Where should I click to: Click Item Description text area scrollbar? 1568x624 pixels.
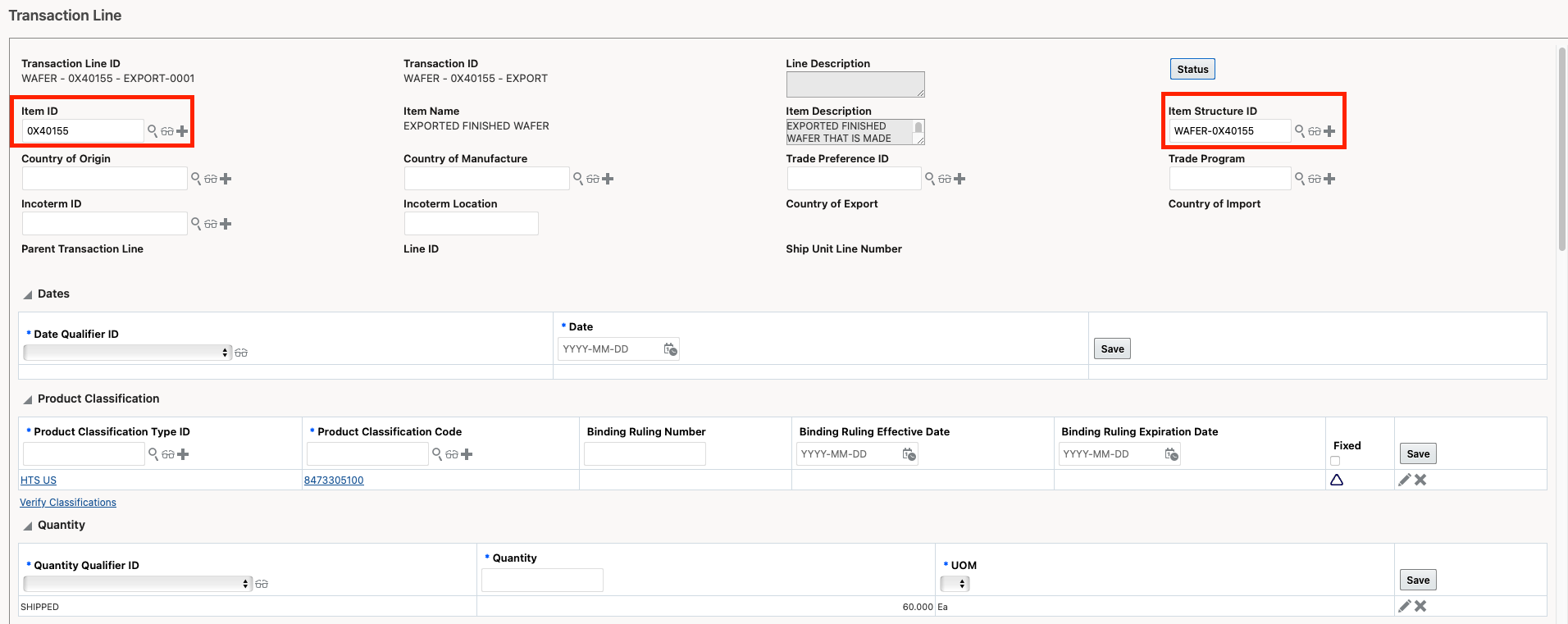tap(918, 129)
